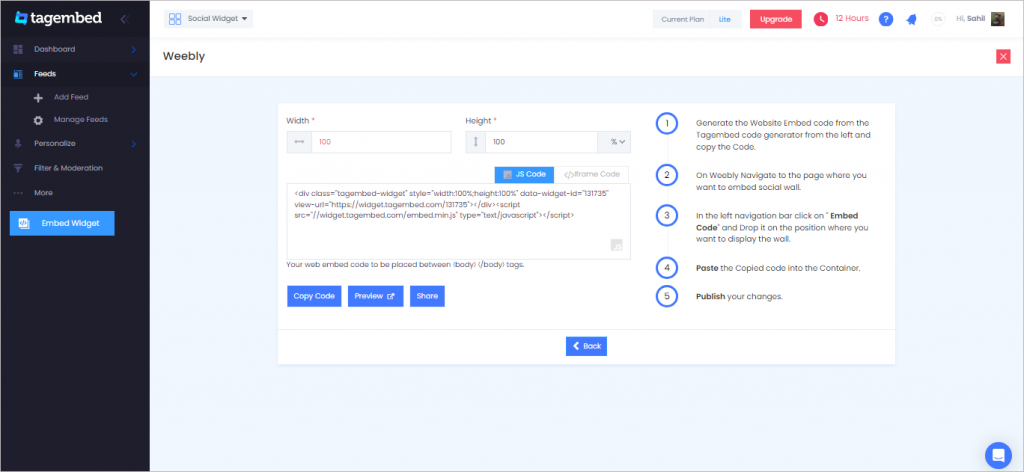Click the JS badge icon in code box
Screen dimensions: 1024x472
coord(617,245)
